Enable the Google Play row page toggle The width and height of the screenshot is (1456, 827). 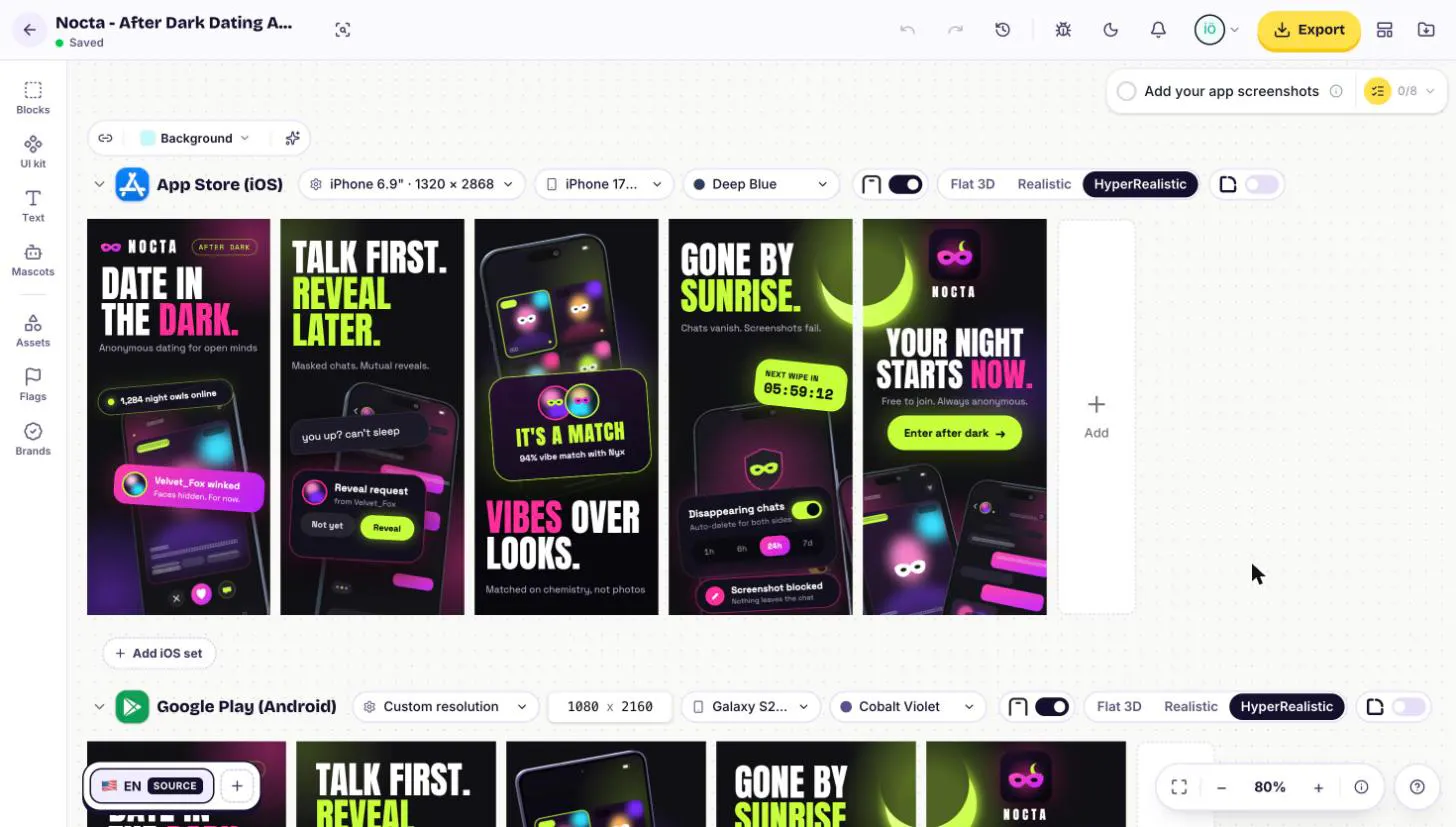click(1409, 707)
